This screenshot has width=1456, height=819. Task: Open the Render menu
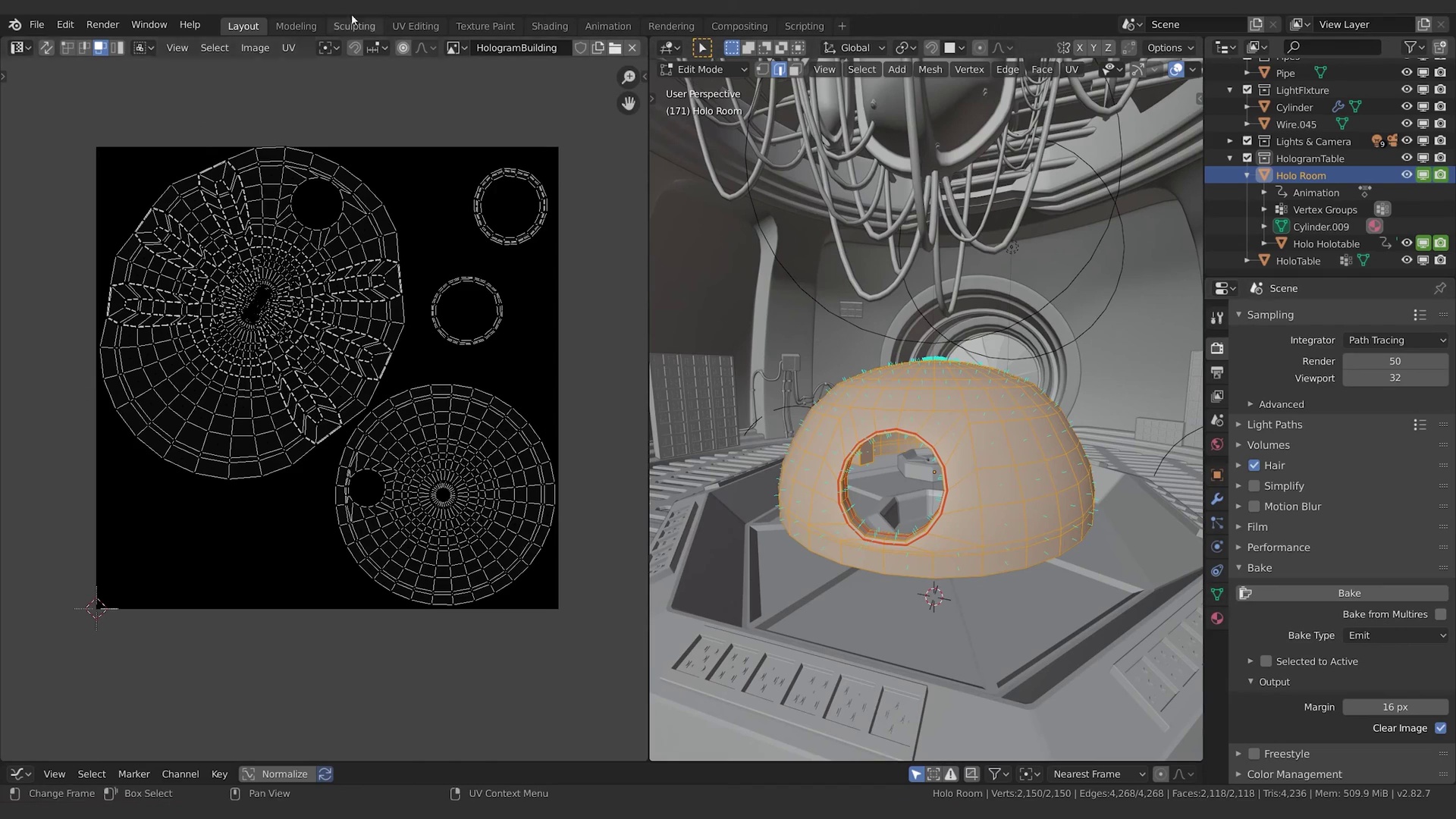[102, 24]
